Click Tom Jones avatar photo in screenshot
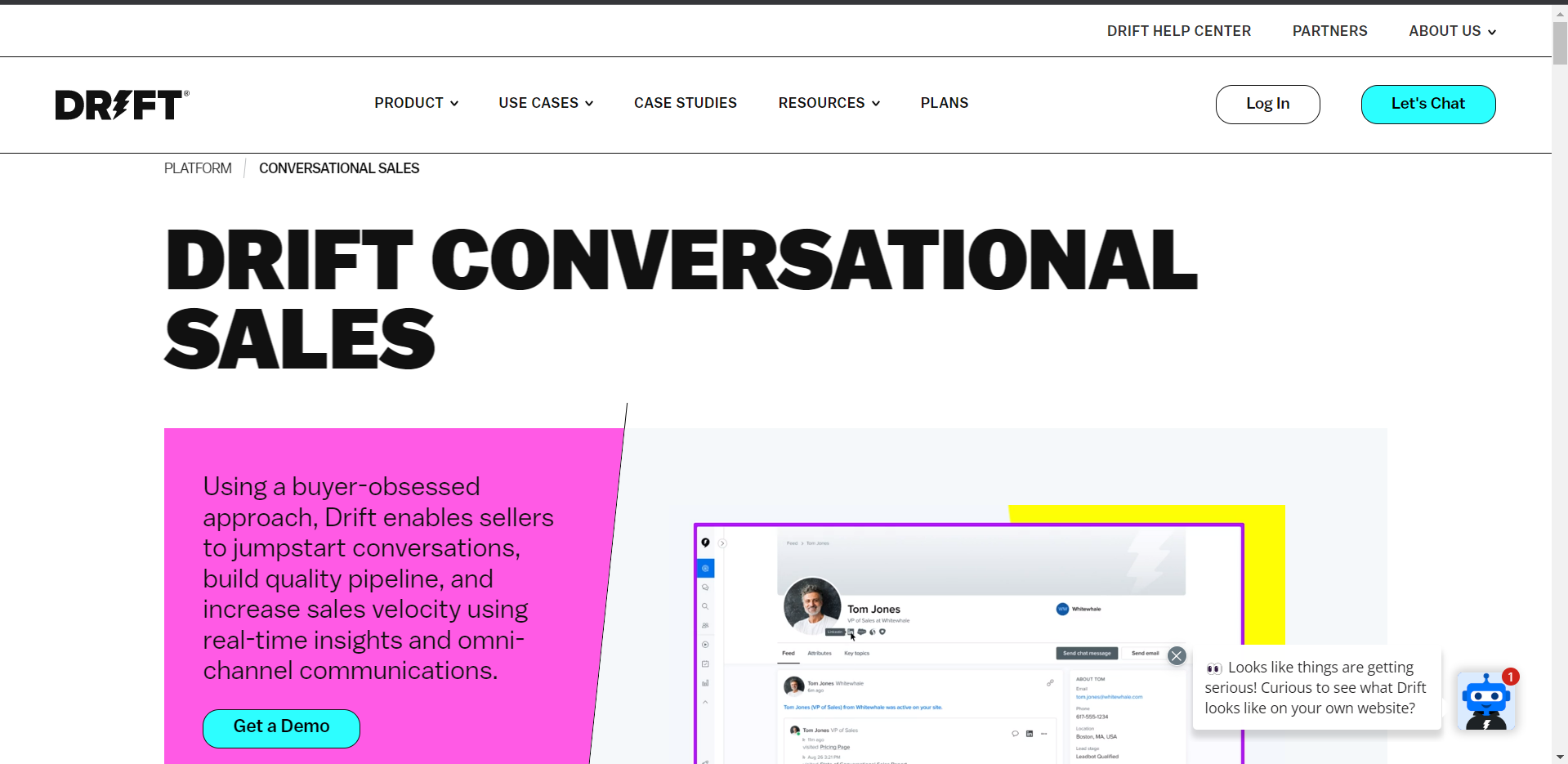The image size is (1568, 764). (x=812, y=606)
